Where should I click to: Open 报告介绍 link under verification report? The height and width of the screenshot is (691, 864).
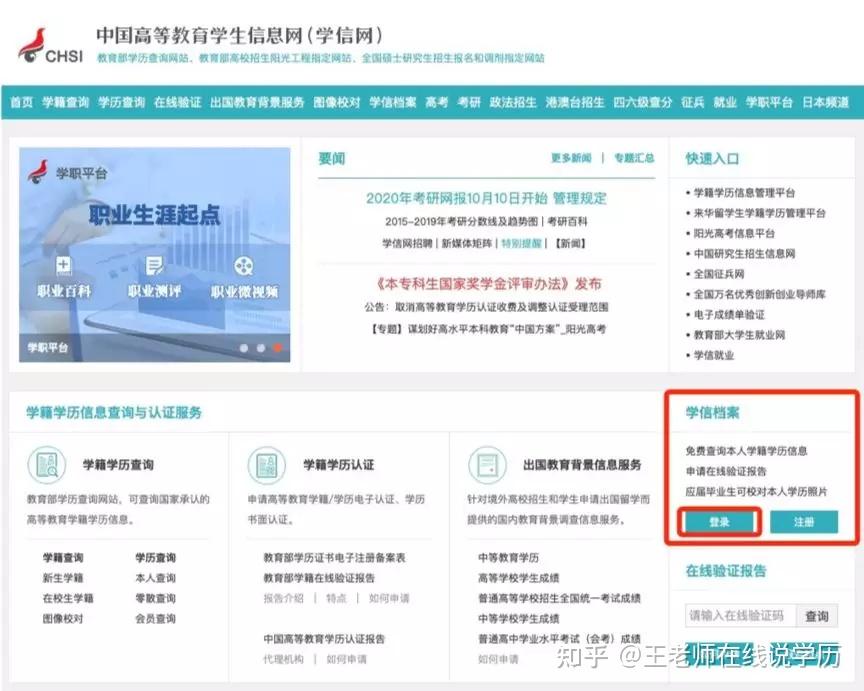283,598
